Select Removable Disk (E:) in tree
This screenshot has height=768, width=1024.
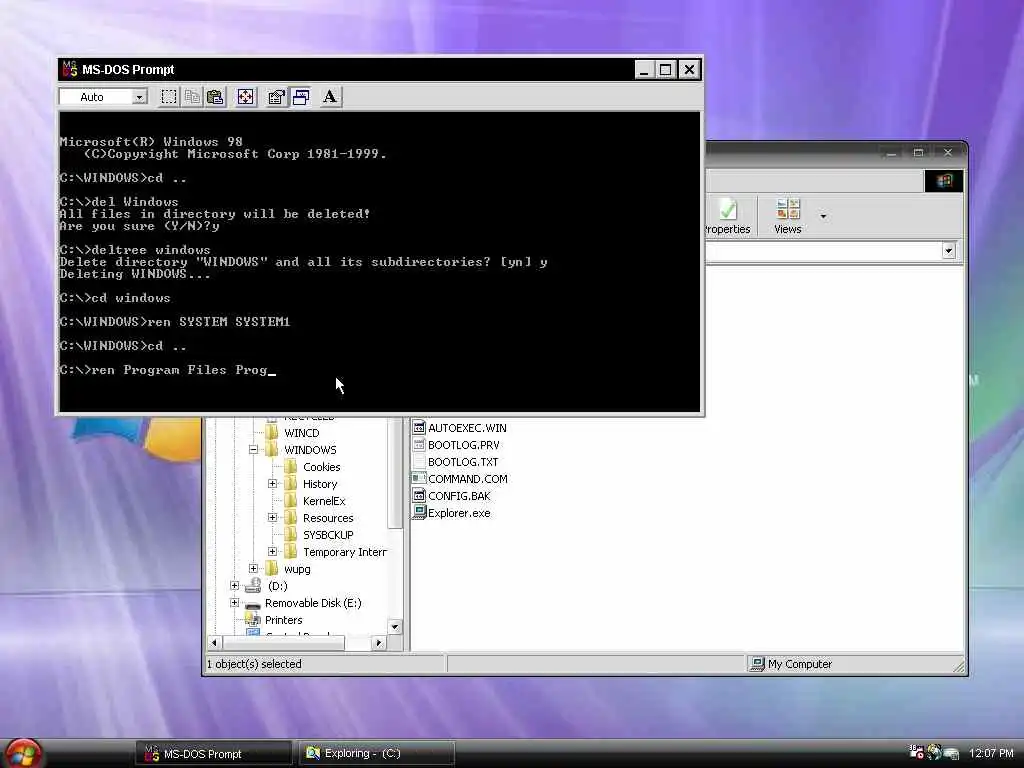(x=313, y=603)
